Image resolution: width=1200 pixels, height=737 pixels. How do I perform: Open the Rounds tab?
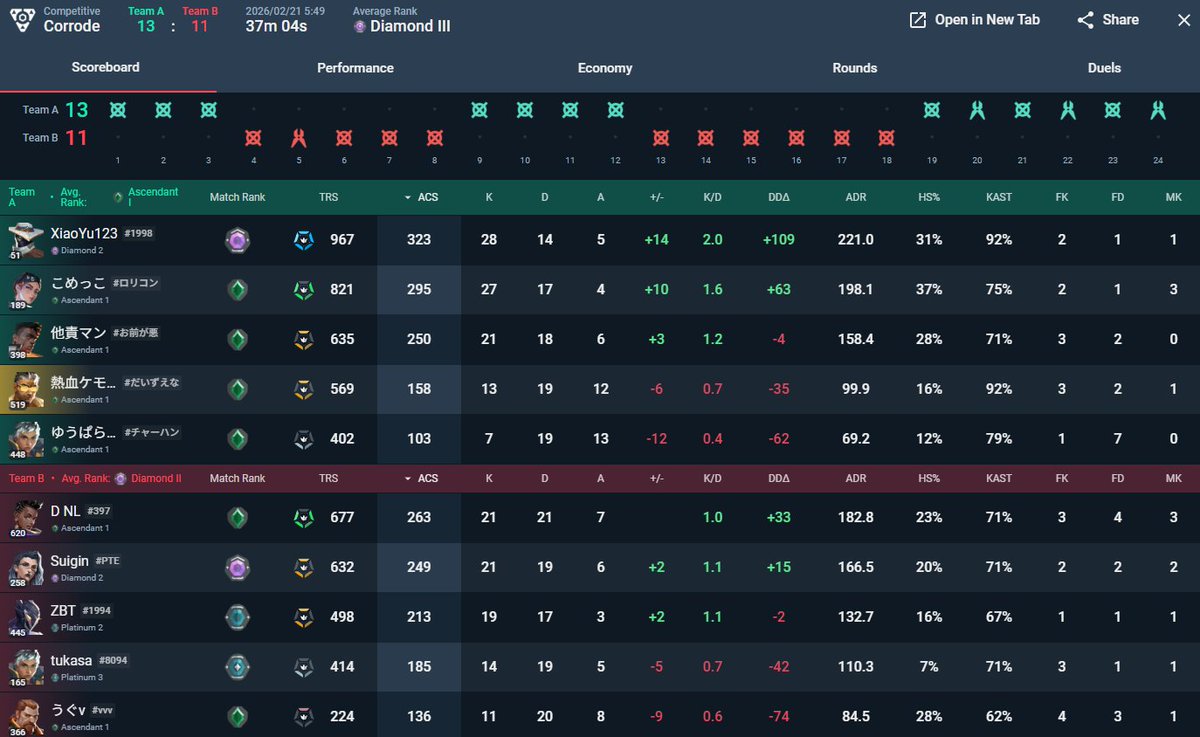click(854, 68)
